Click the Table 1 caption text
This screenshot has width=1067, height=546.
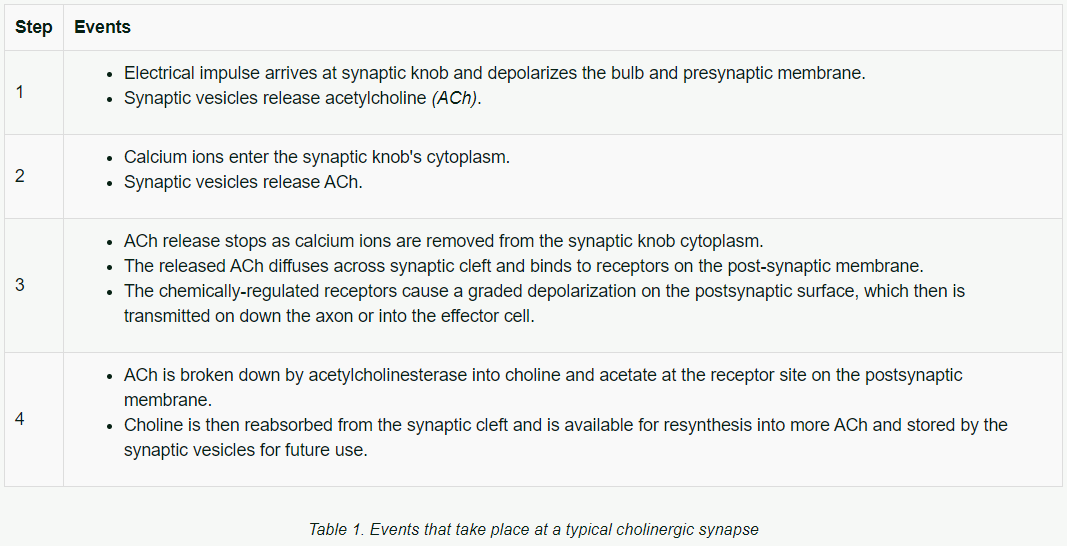(534, 530)
